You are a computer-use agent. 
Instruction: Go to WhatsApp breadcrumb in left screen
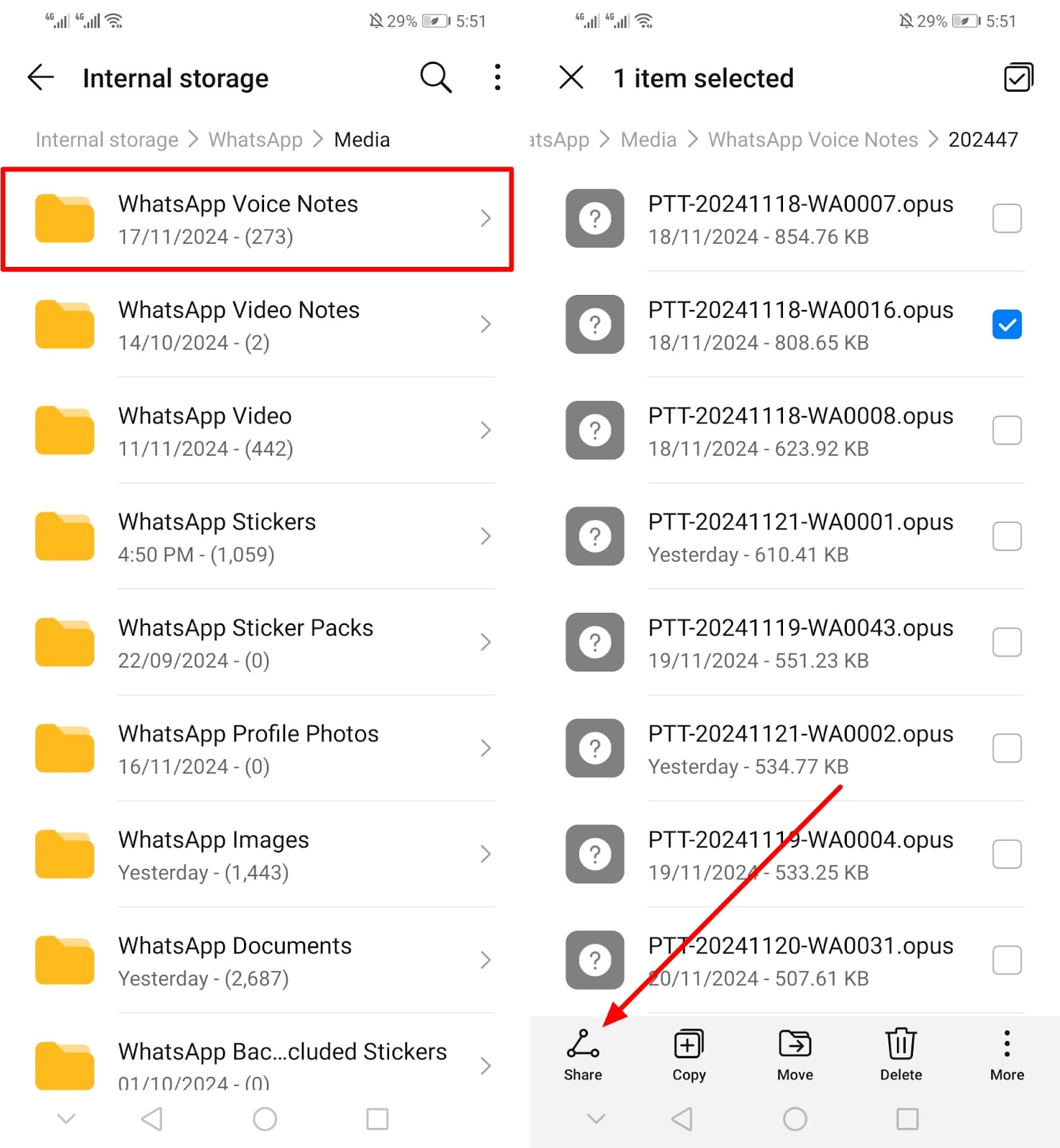click(x=255, y=140)
